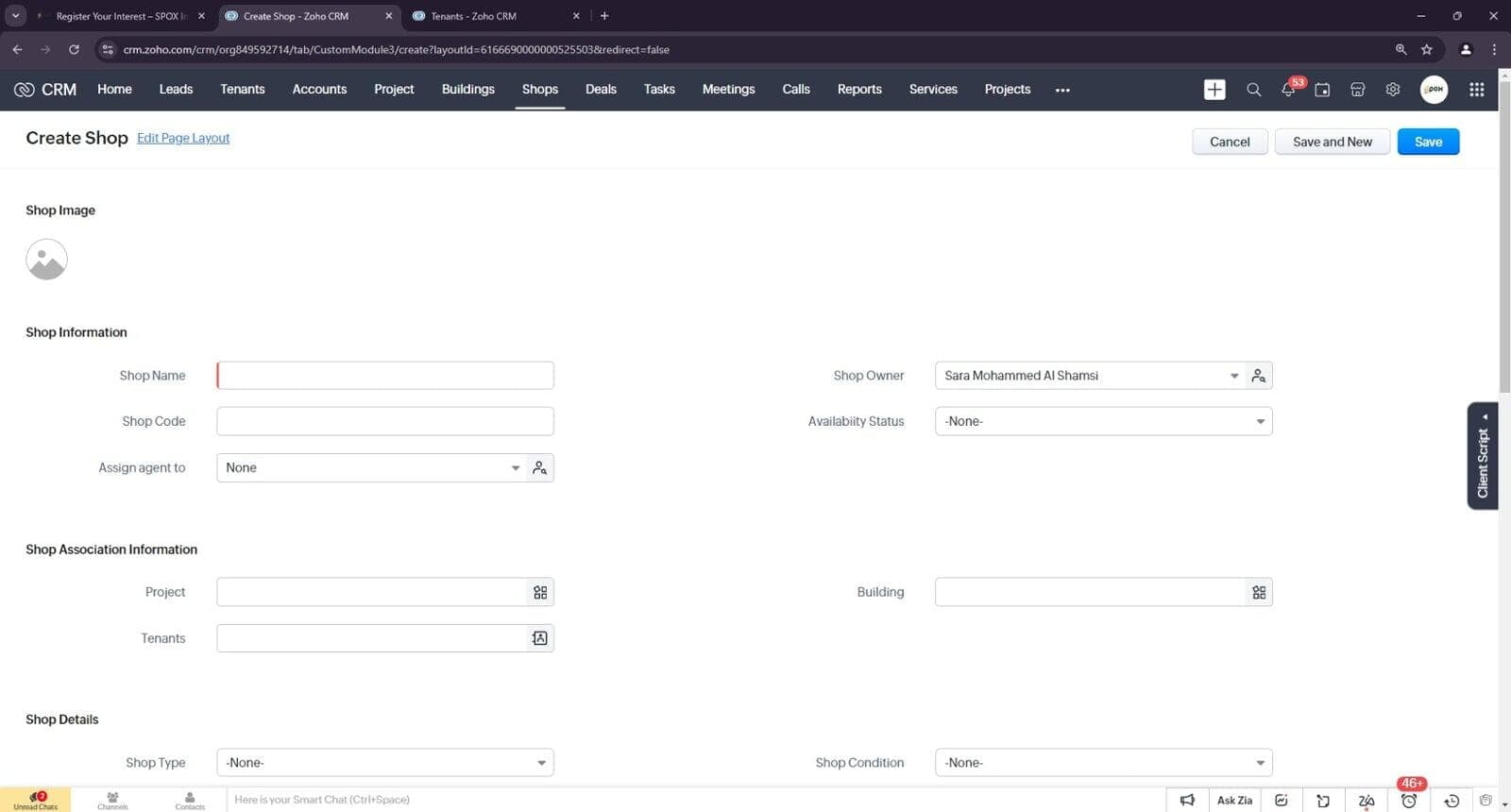Expand the Client Script side panel
This screenshot has height=812, width=1511.
pos(1483,456)
